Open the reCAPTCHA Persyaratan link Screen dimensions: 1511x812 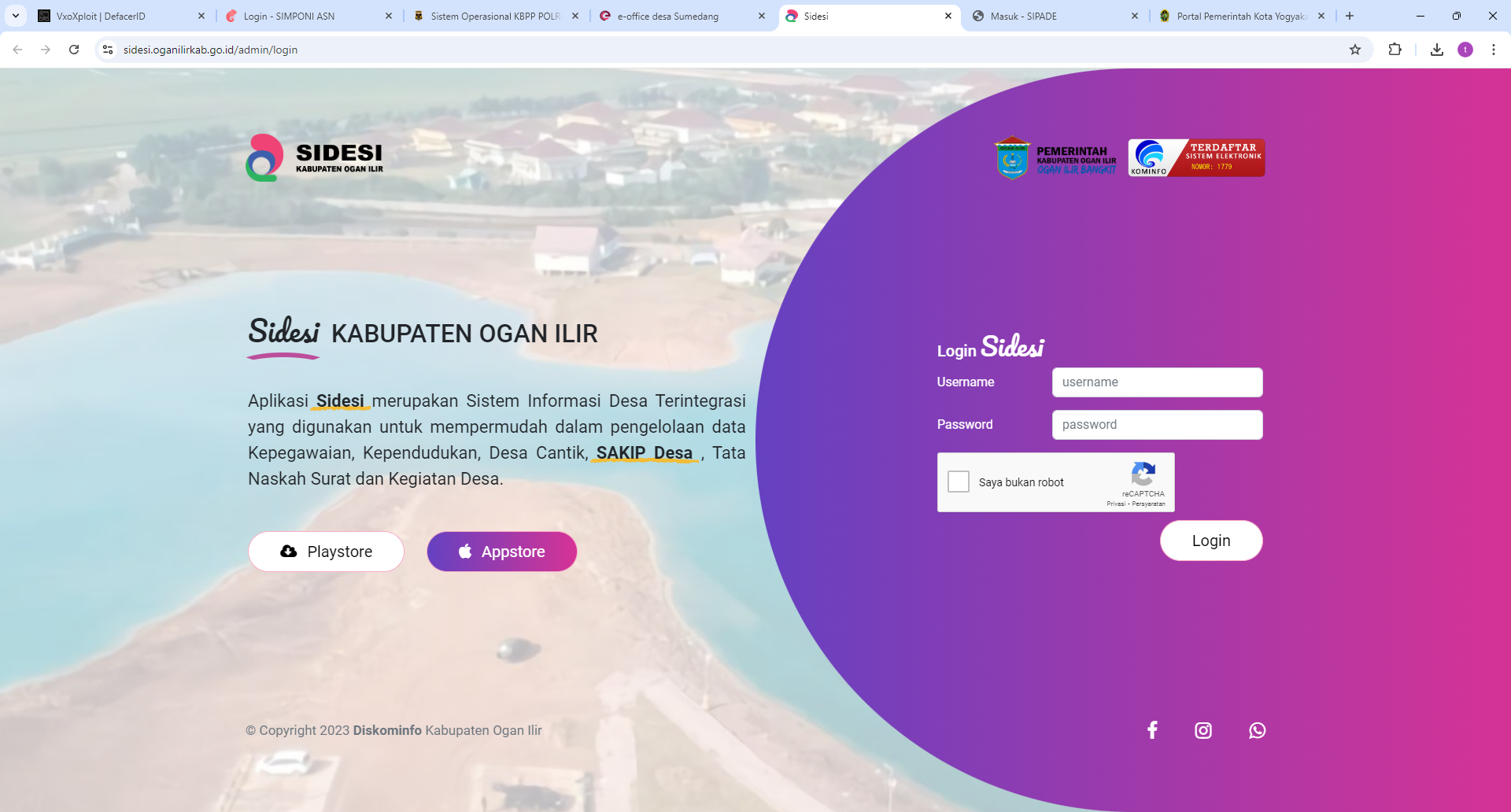tap(1149, 504)
